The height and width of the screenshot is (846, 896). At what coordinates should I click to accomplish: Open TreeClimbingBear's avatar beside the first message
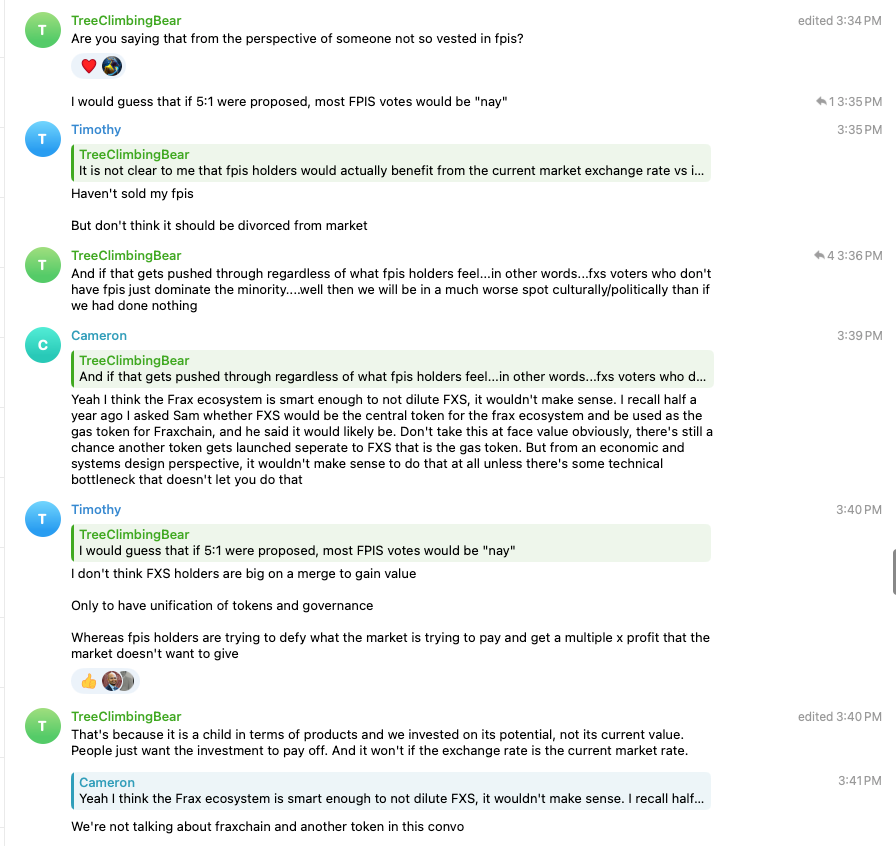(41, 30)
